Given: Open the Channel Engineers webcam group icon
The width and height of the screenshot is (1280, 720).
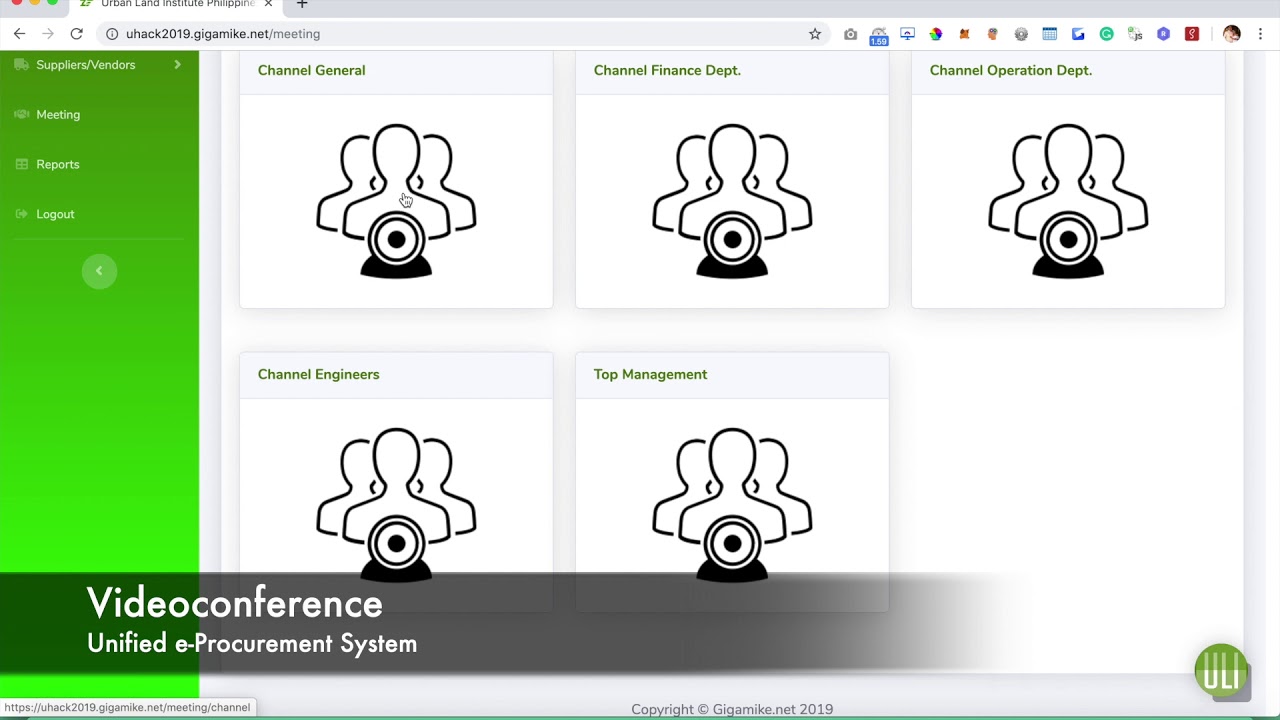Looking at the screenshot, I should coord(396,503).
